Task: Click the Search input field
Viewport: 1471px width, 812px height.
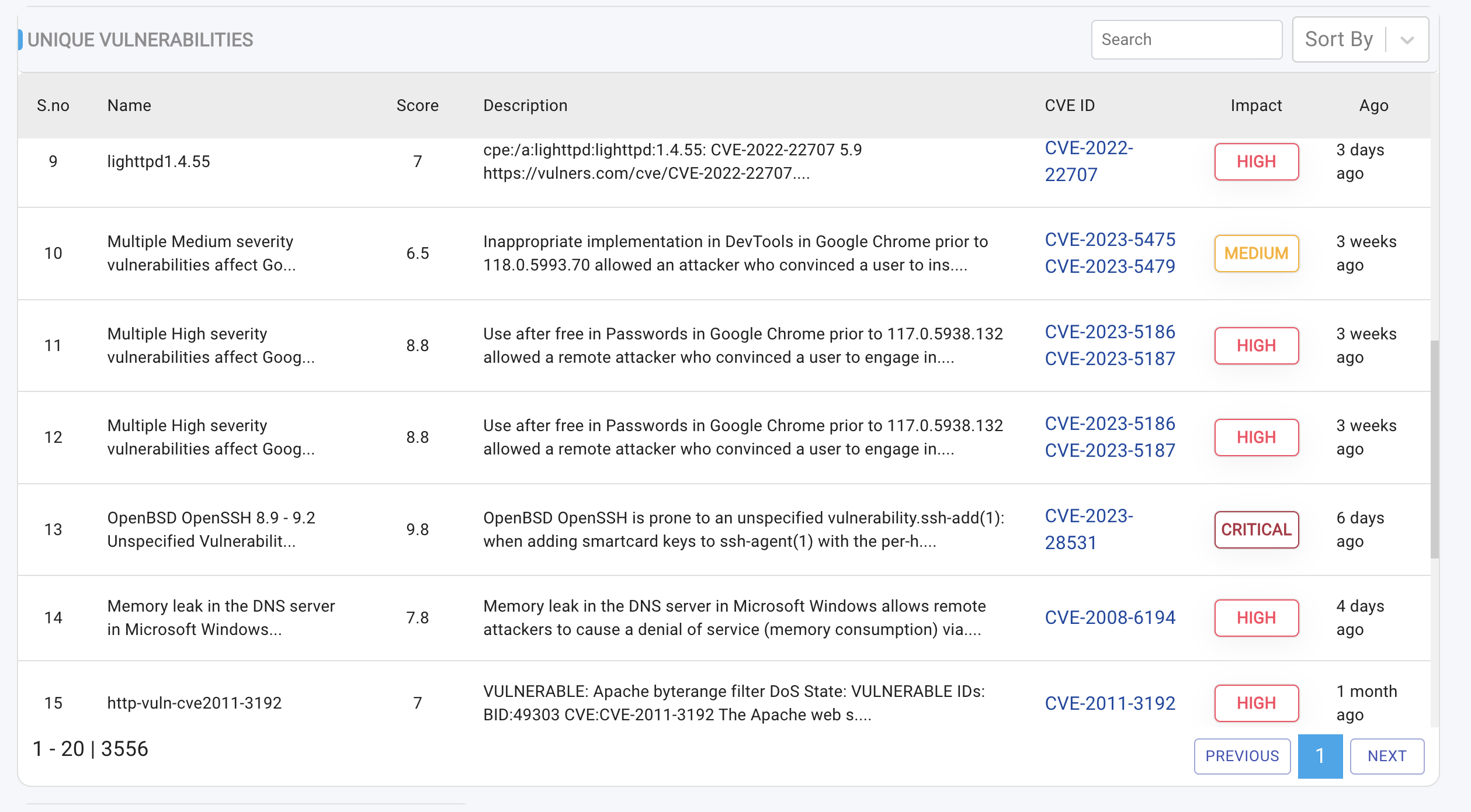Action: (1186, 40)
